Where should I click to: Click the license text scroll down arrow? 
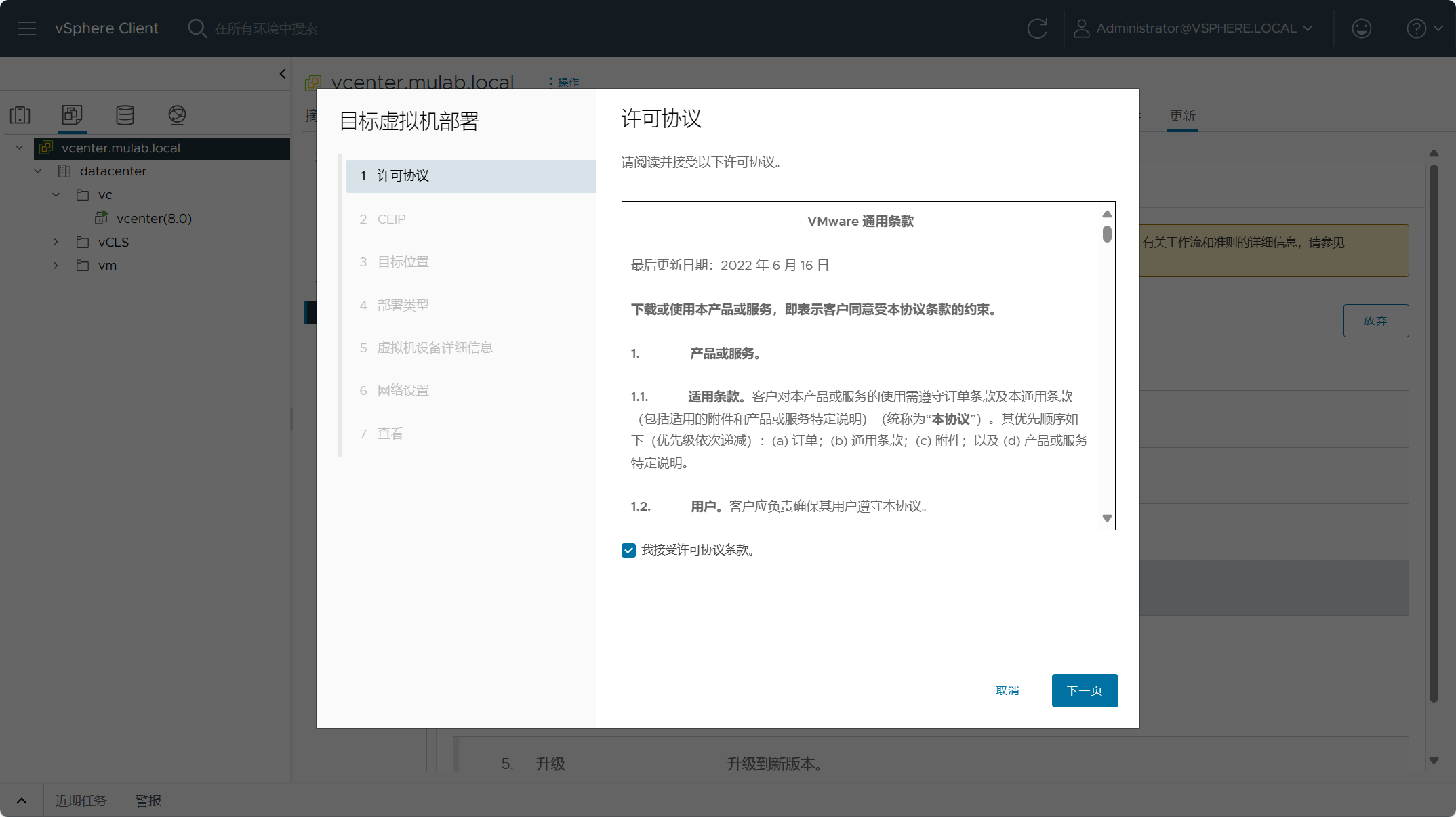(x=1107, y=518)
